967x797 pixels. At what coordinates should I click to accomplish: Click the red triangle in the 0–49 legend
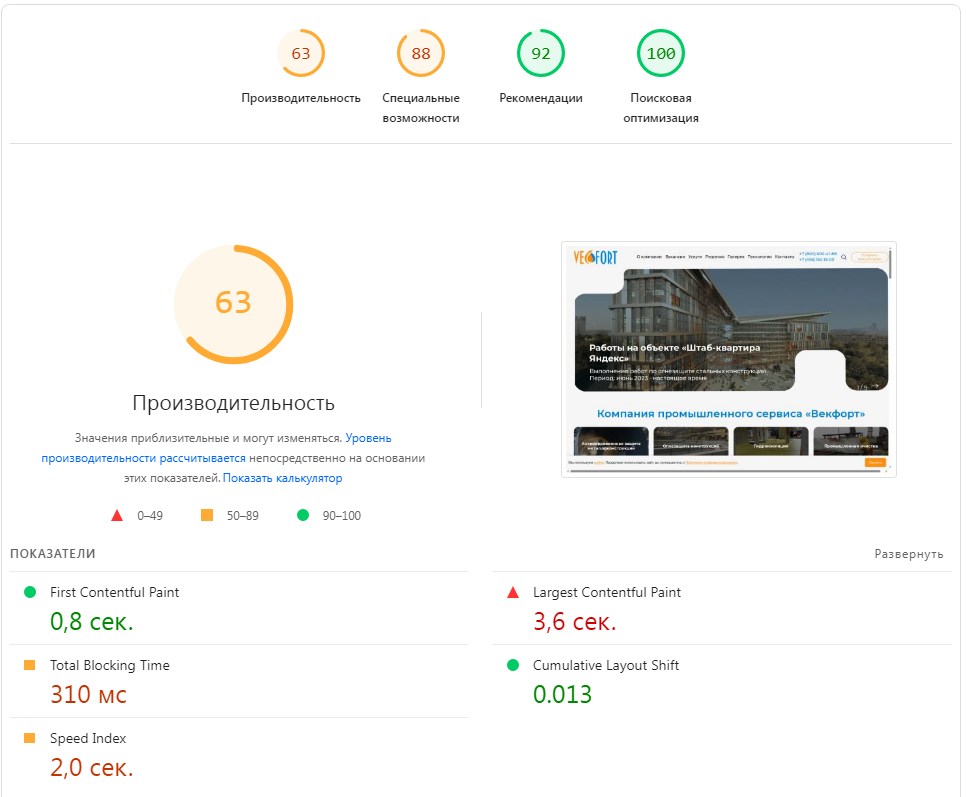click(x=115, y=516)
